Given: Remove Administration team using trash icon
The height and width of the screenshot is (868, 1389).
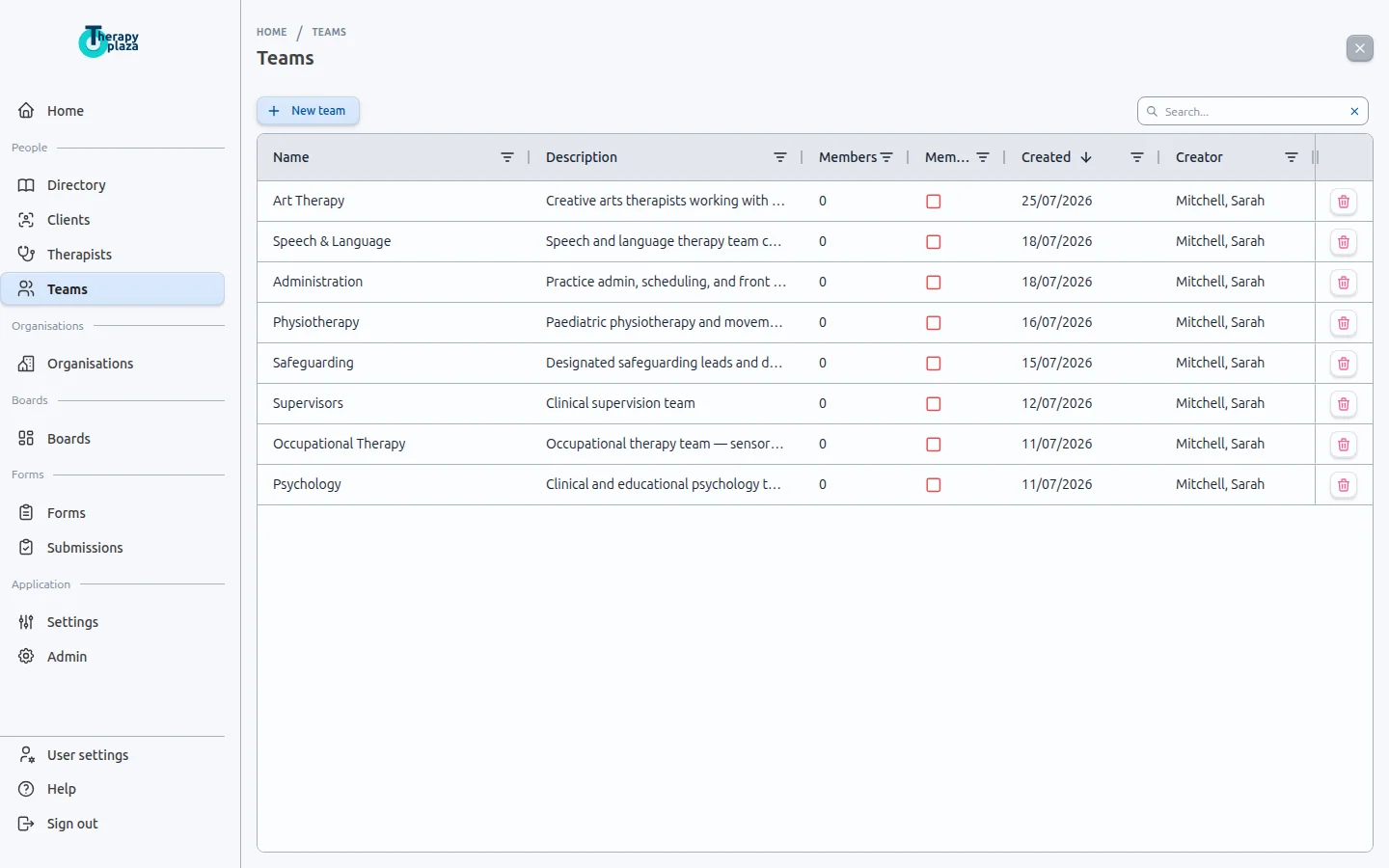Looking at the screenshot, I should pyautogui.click(x=1343, y=283).
